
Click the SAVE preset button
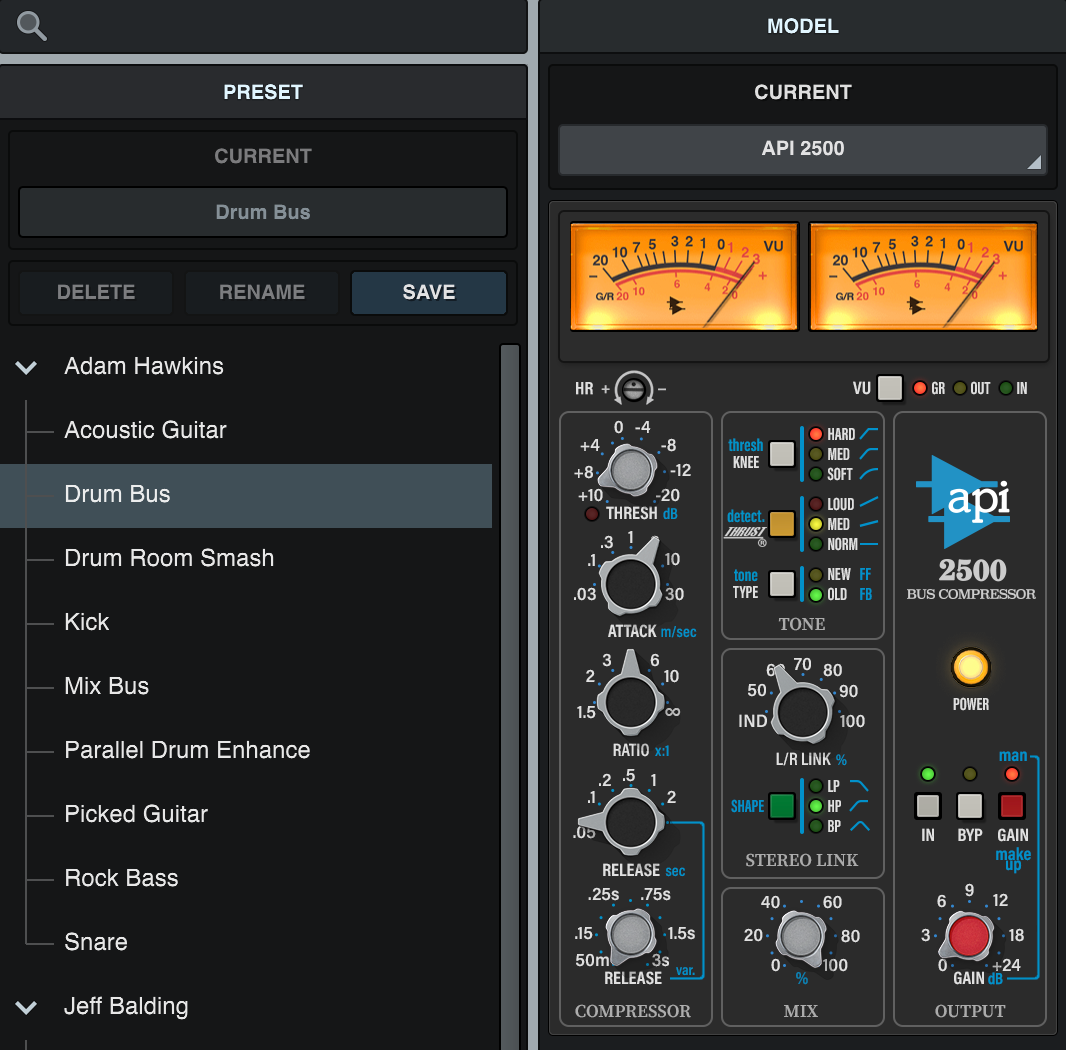pos(428,292)
